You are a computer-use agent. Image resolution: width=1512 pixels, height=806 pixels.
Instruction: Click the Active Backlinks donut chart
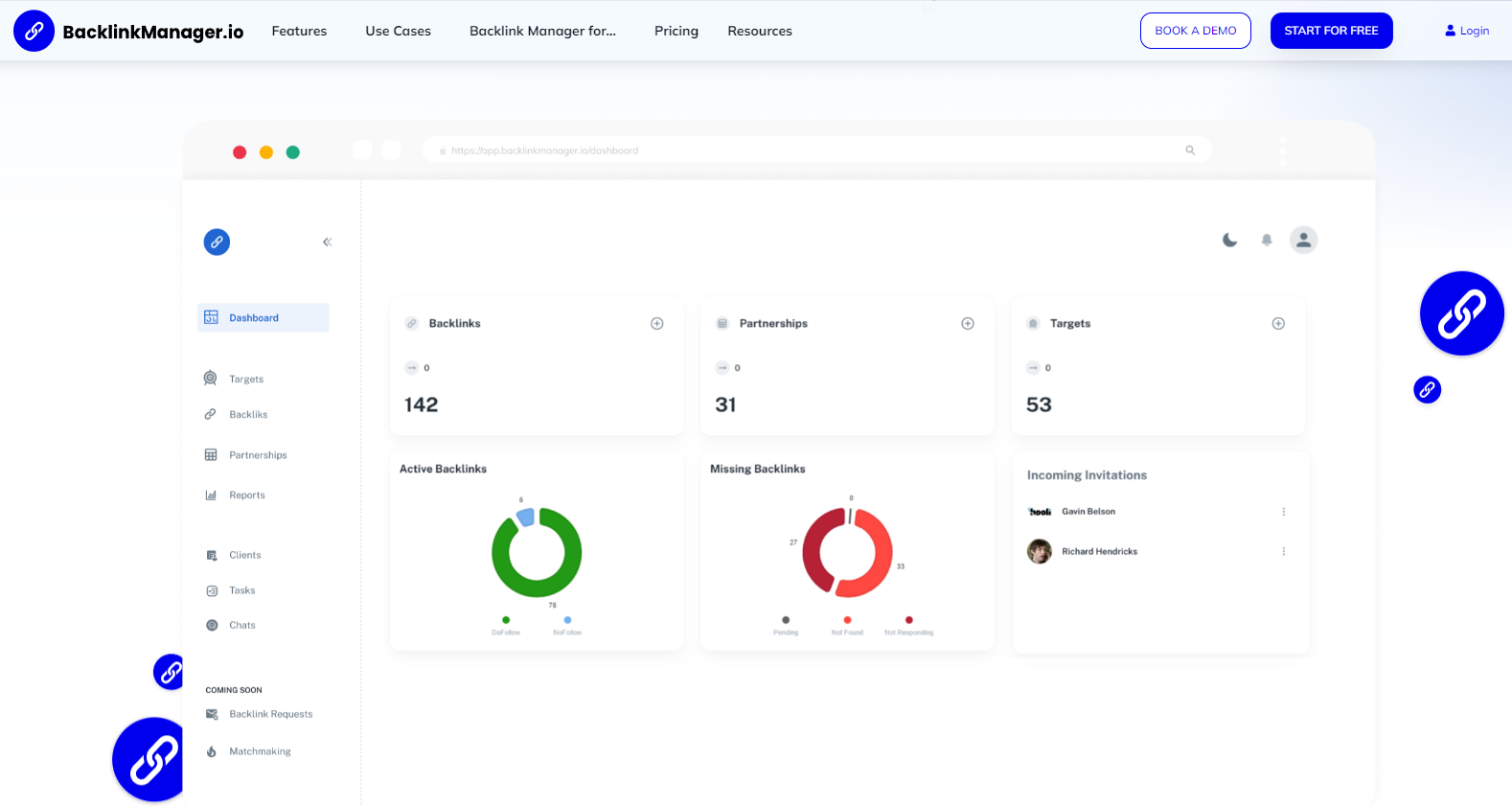(537, 553)
